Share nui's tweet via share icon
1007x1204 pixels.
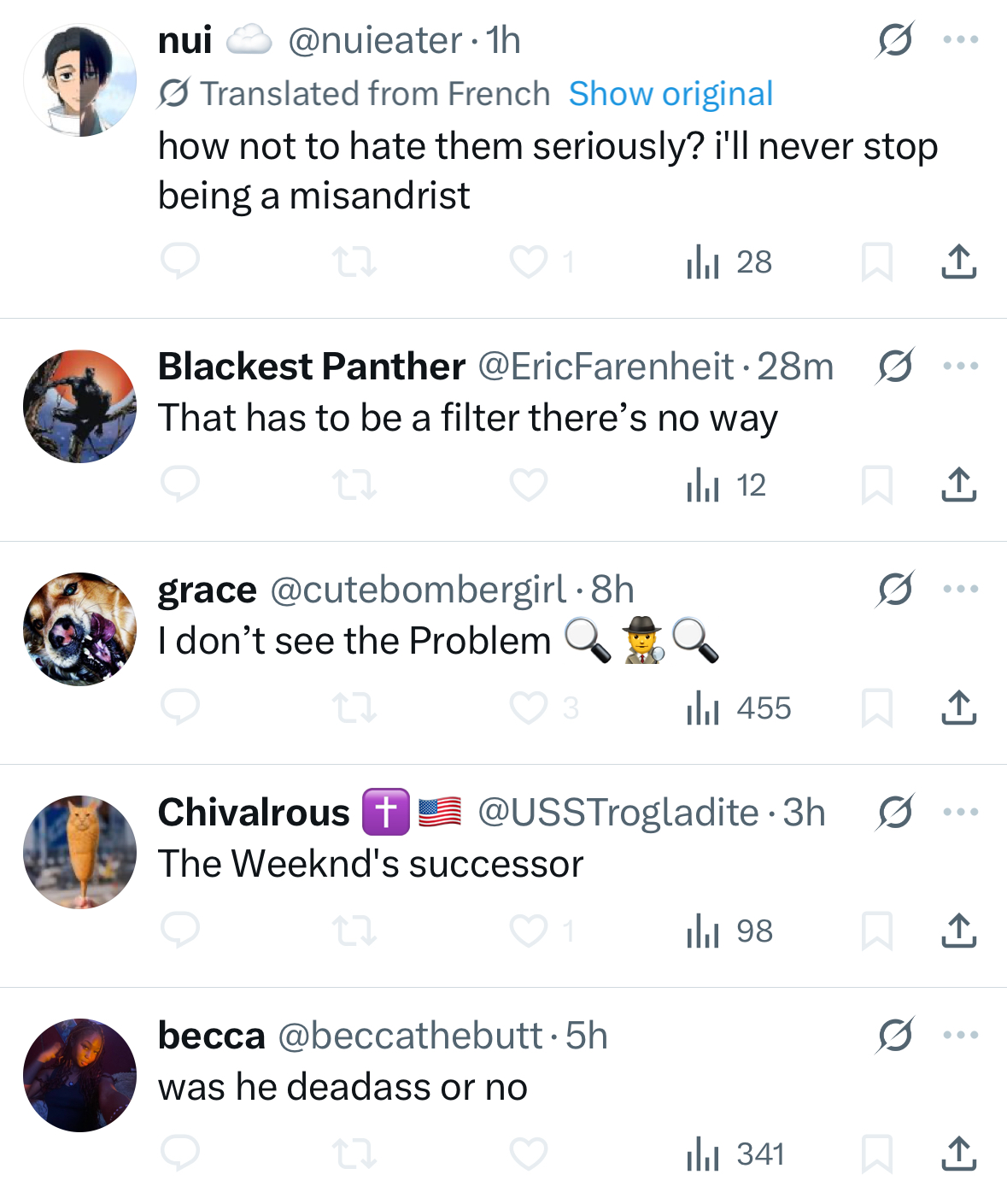[x=958, y=261]
